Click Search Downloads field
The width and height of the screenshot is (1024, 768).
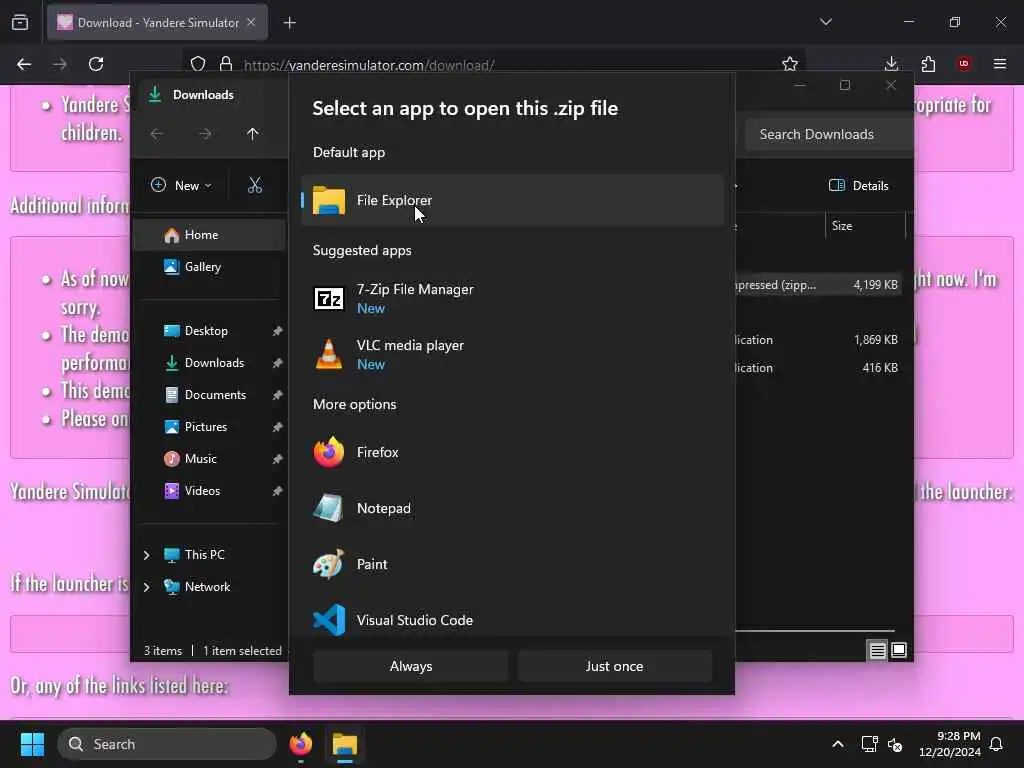[828, 134]
